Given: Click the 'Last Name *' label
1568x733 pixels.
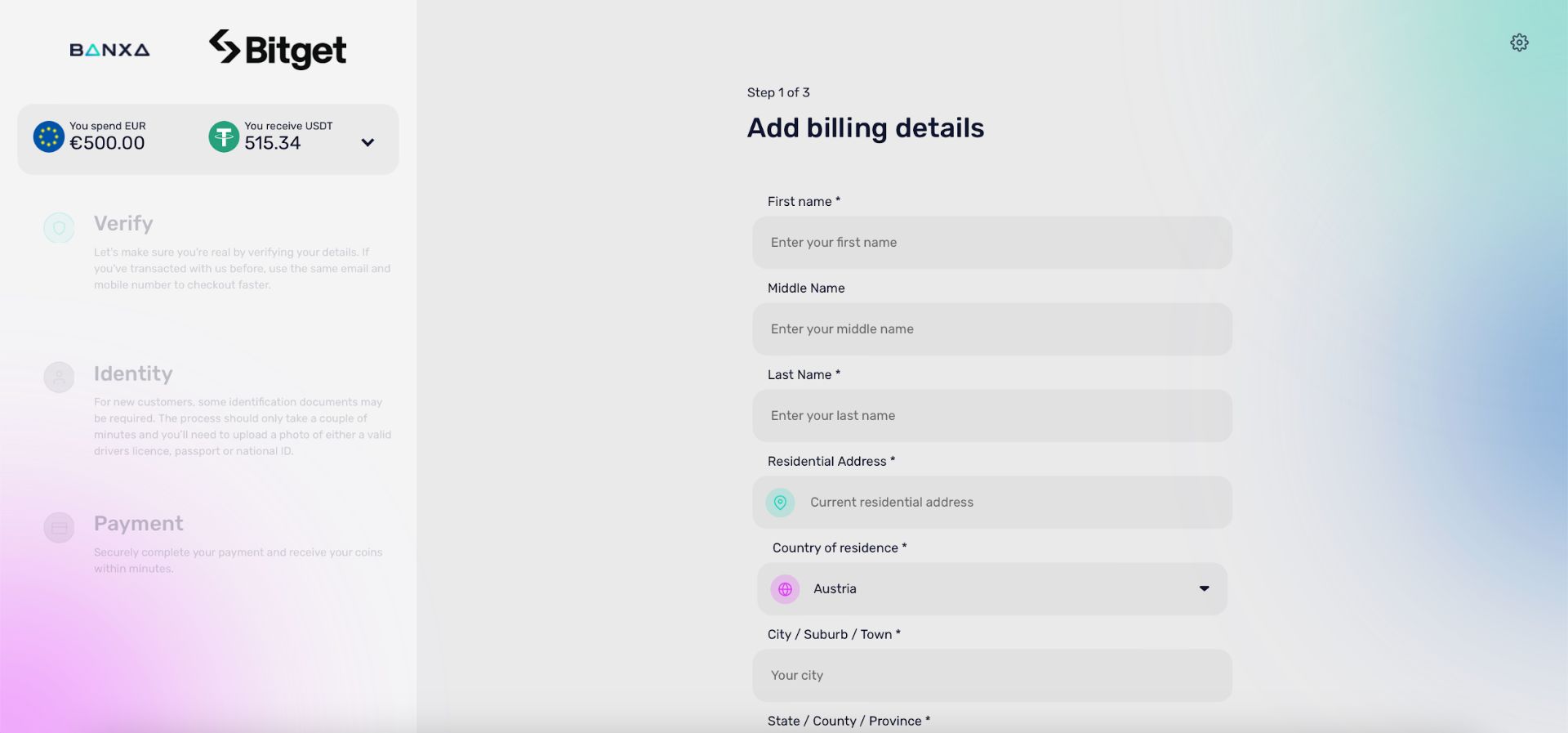Looking at the screenshot, I should (x=804, y=374).
